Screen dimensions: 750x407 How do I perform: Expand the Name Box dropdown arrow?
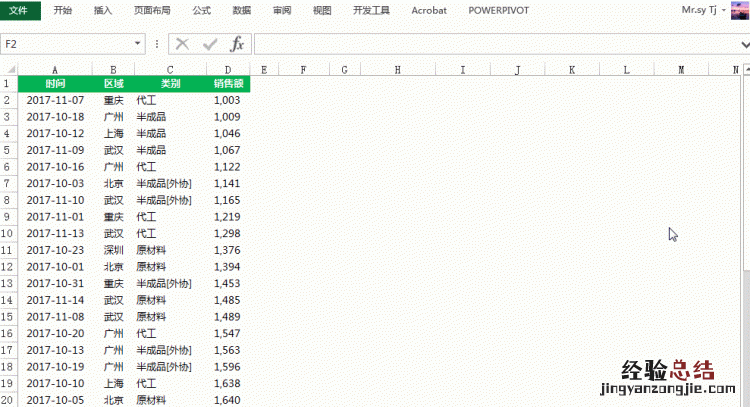pos(138,44)
